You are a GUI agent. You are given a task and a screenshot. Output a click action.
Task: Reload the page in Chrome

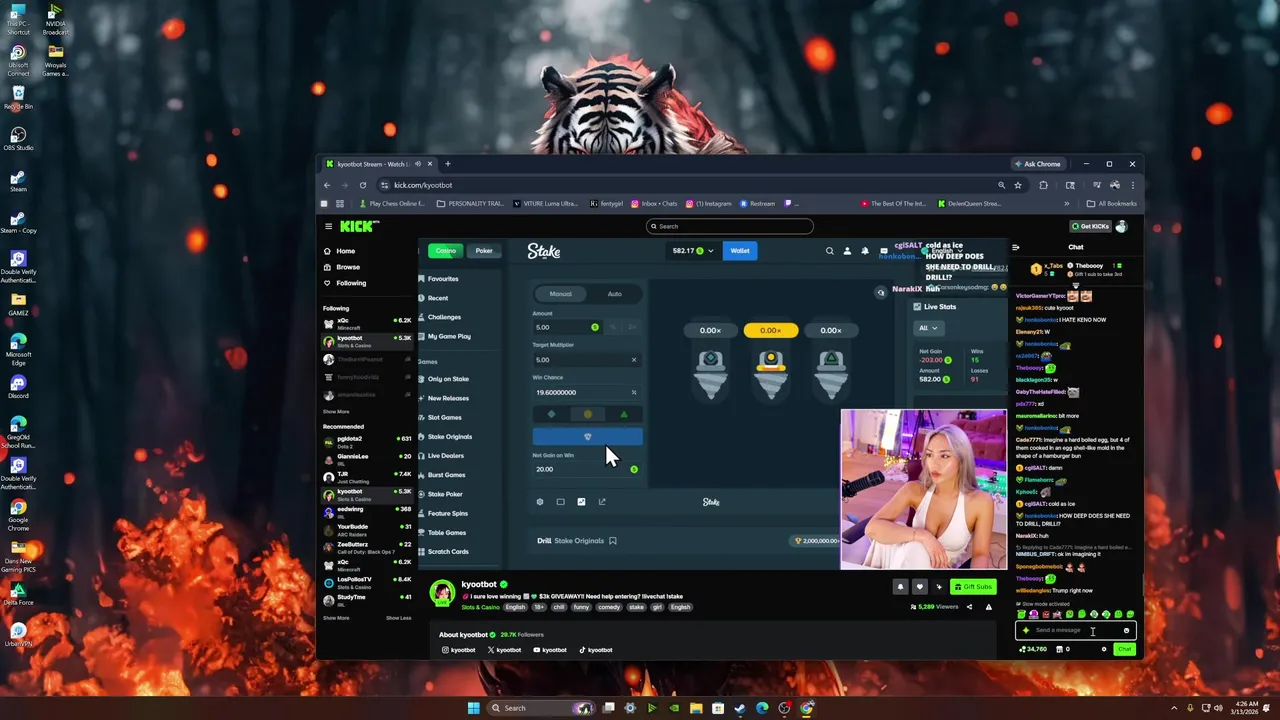point(362,185)
